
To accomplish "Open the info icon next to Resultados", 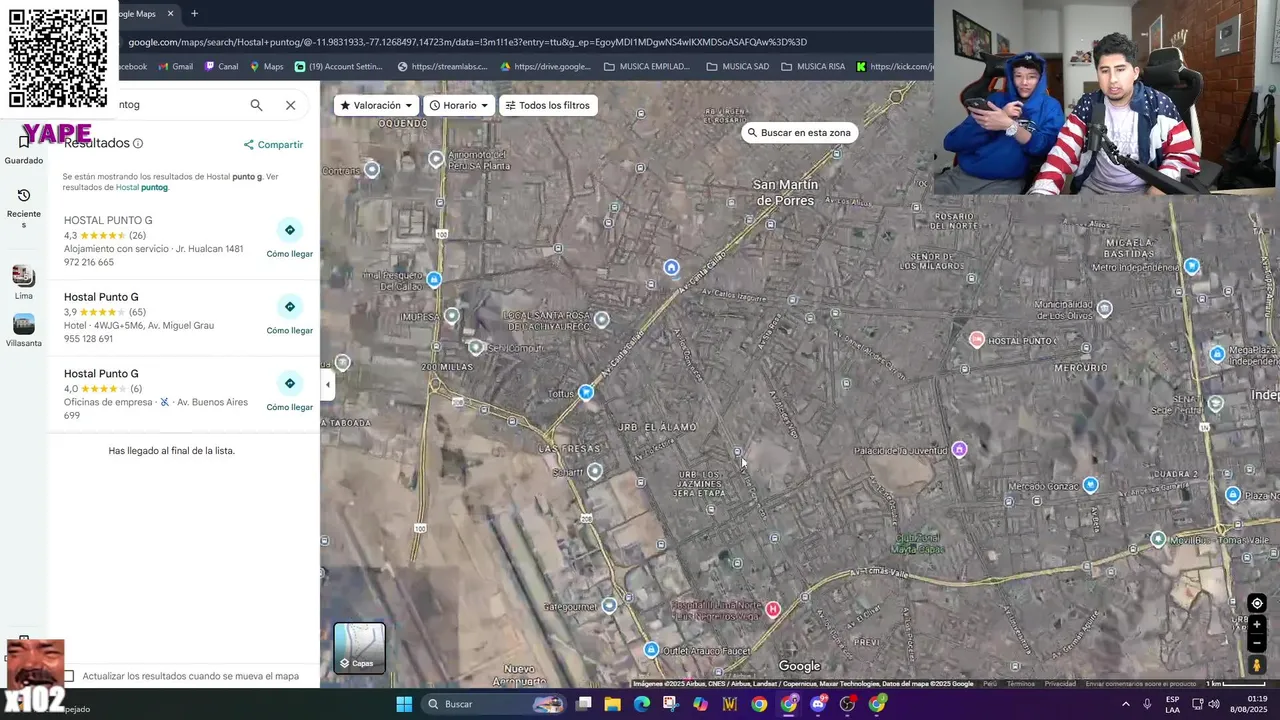I will (138, 144).
